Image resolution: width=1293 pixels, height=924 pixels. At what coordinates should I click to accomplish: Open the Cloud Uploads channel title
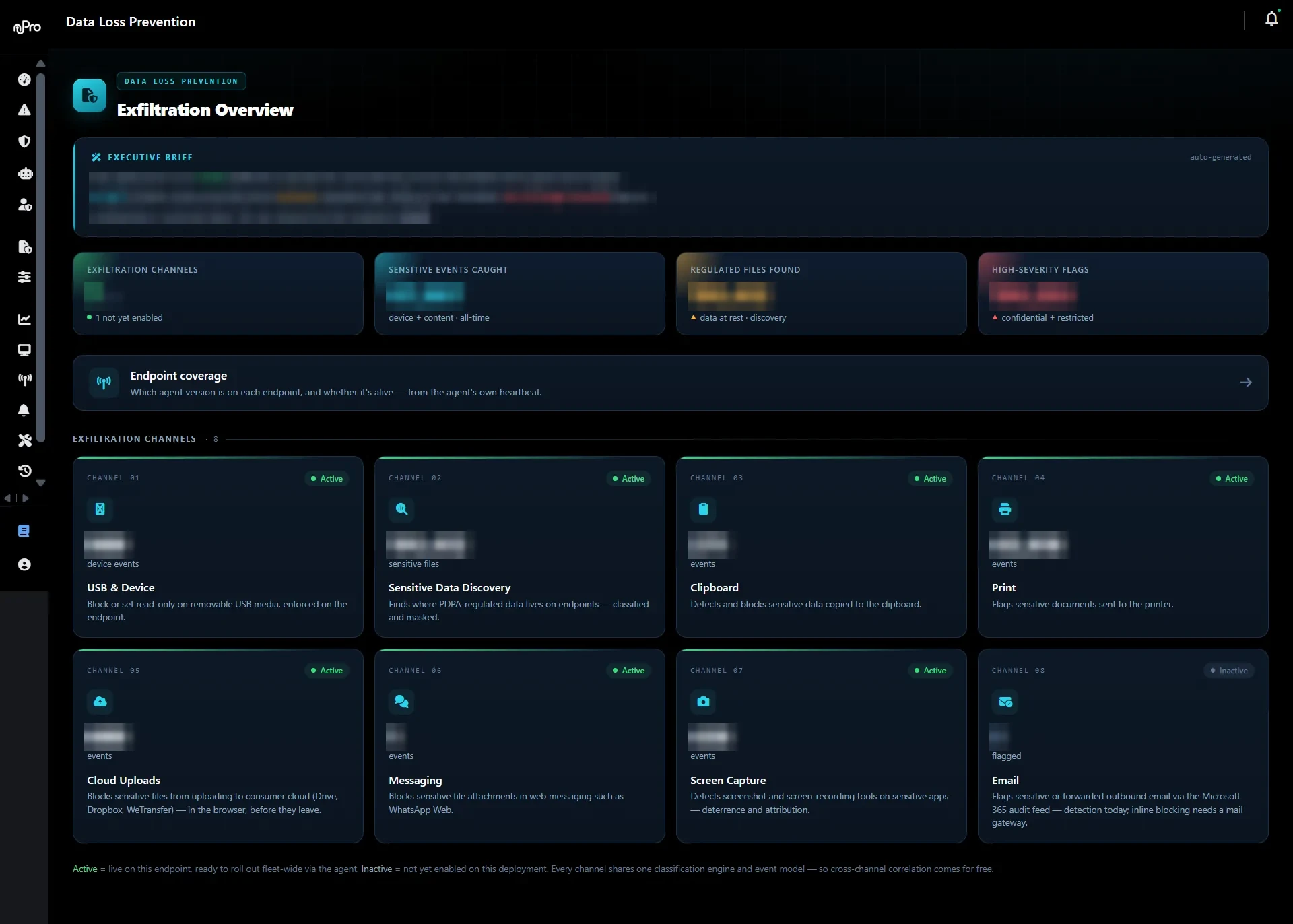click(123, 781)
